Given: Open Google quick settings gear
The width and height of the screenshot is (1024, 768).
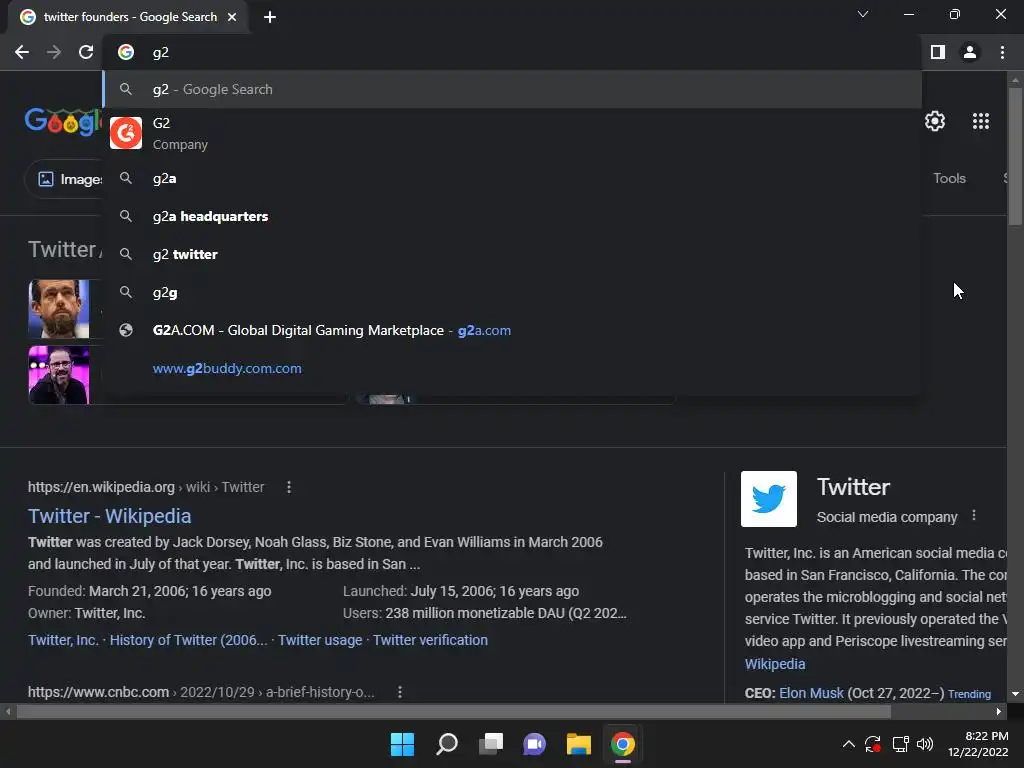Looking at the screenshot, I should point(935,121).
